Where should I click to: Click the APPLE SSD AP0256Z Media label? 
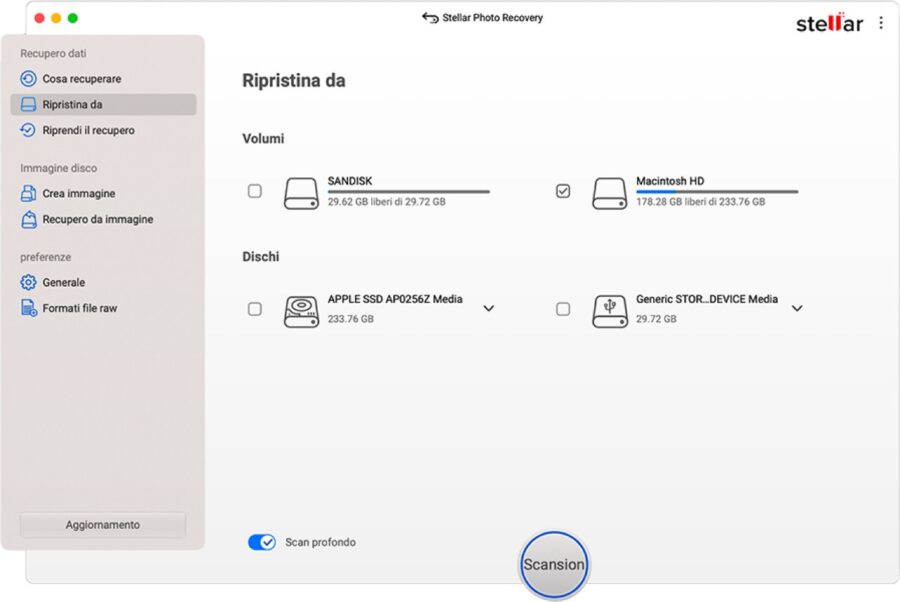[x=395, y=299]
